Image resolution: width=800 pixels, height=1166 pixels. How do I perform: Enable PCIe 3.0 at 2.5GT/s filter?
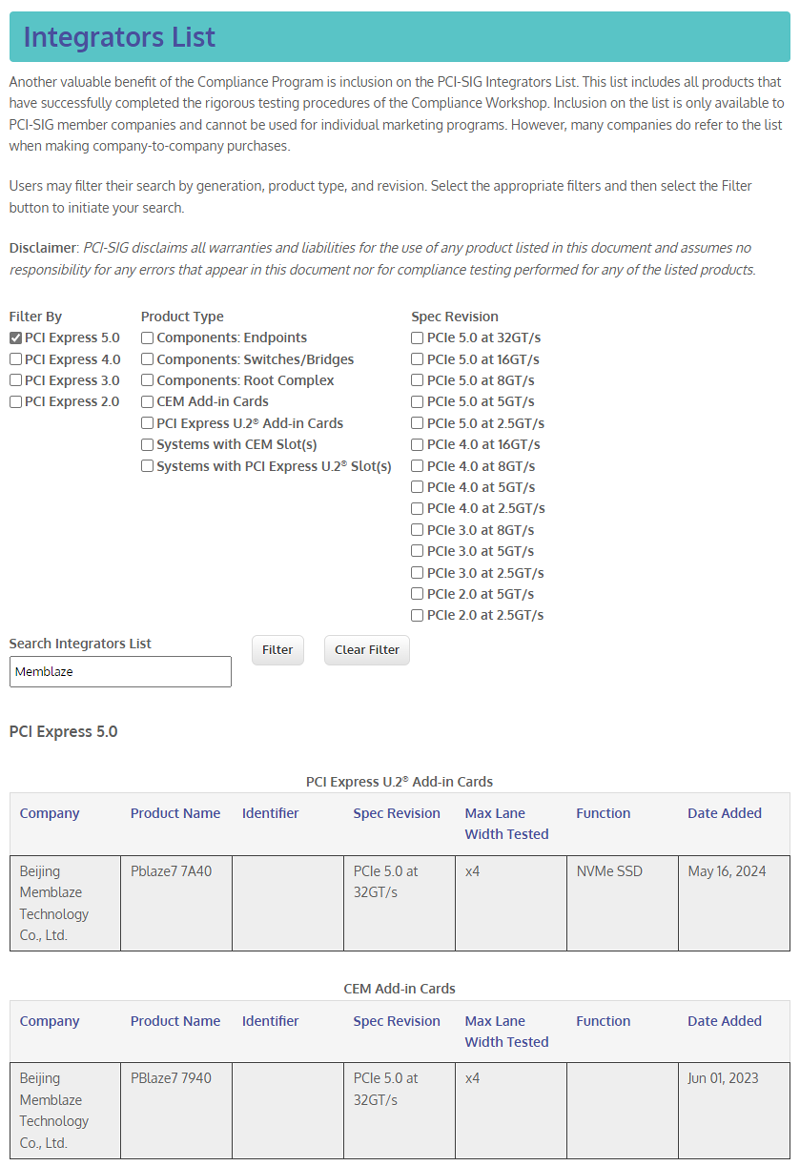[x=417, y=573]
